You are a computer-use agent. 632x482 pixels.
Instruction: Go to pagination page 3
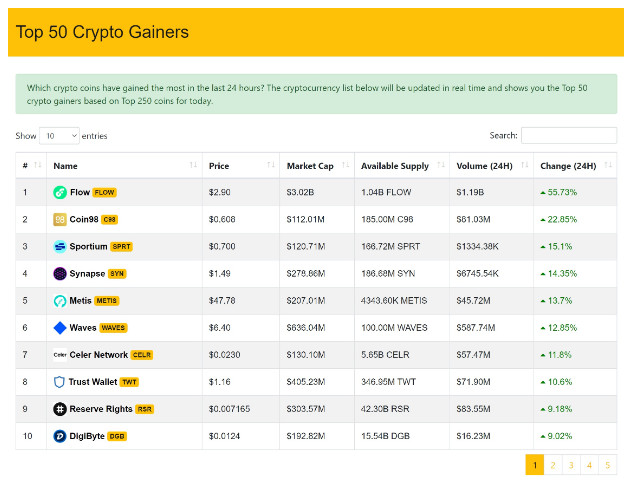pyautogui.click(x=571, y=465)
